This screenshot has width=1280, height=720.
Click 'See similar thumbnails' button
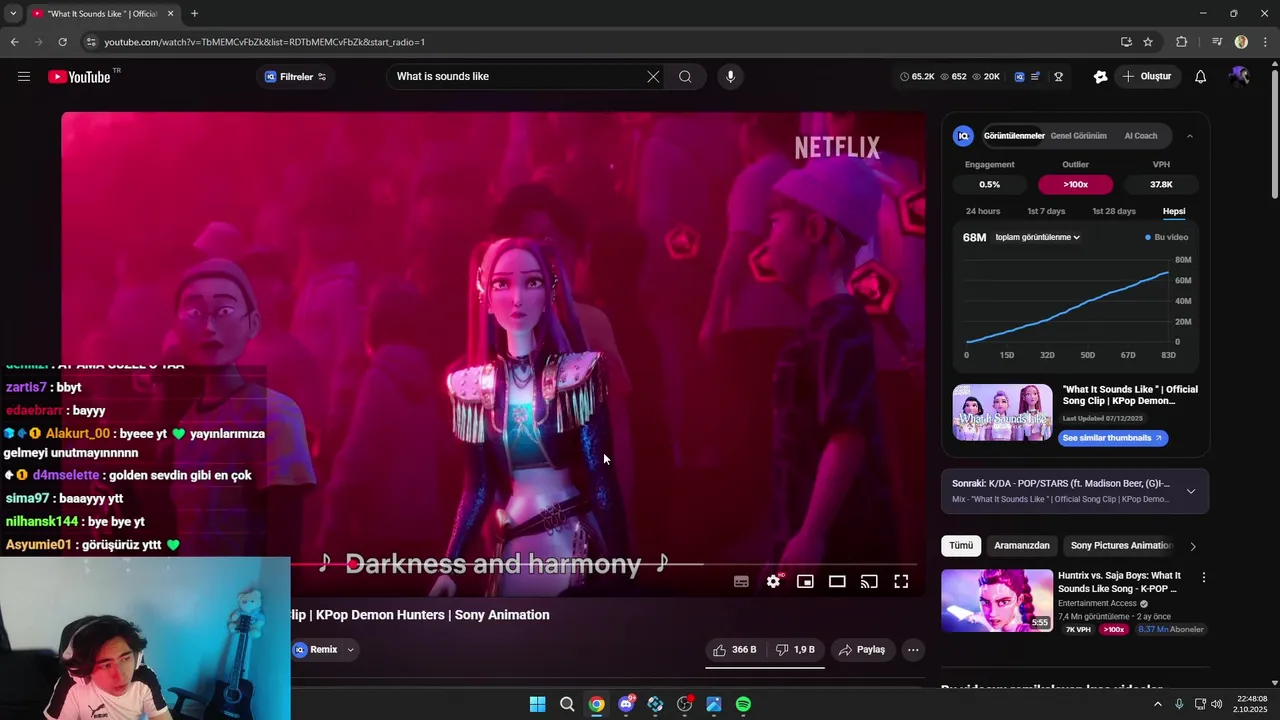pyautogui.click(x=1112, y=438)
